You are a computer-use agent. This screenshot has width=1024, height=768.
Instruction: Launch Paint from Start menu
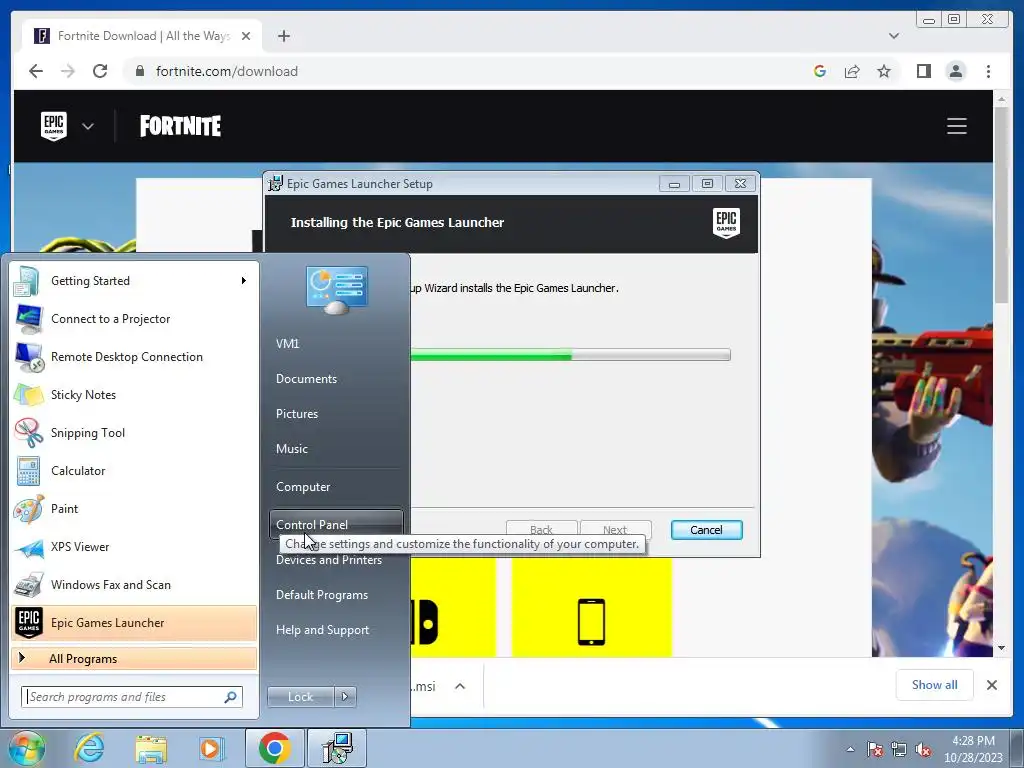click(134, 509)
